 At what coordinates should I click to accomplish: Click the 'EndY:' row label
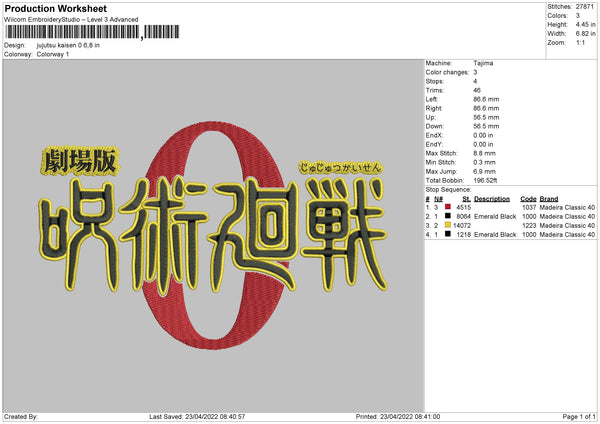click(x=434, y=144)
